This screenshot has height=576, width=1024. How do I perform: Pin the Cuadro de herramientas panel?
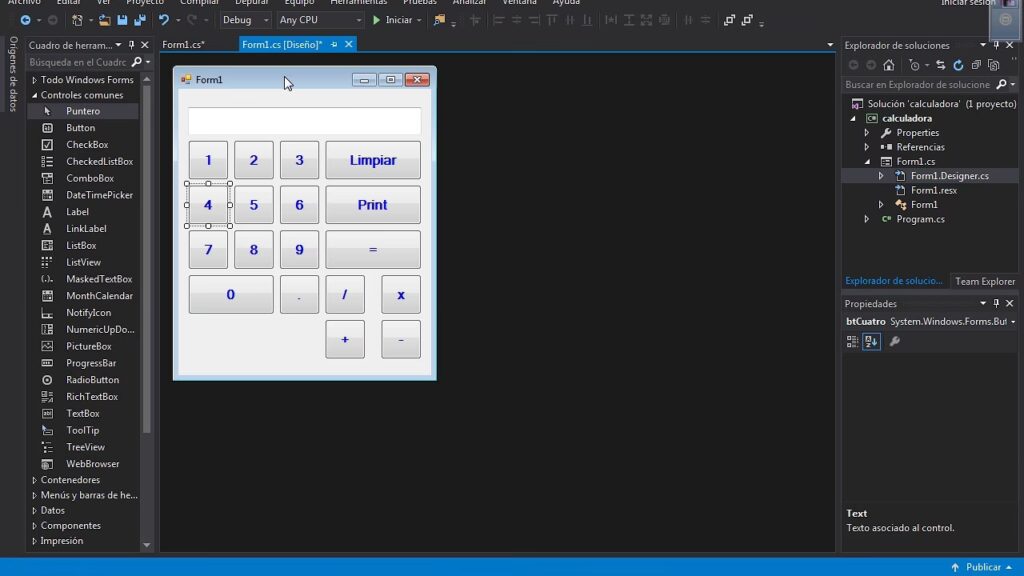tap(132, 45)
